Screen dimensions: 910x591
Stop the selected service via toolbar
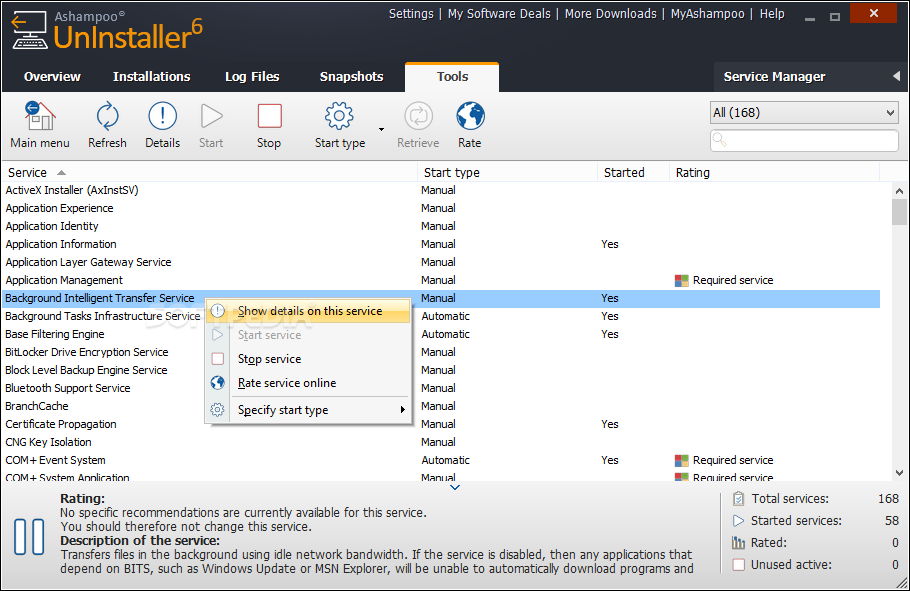coord(269,116)
